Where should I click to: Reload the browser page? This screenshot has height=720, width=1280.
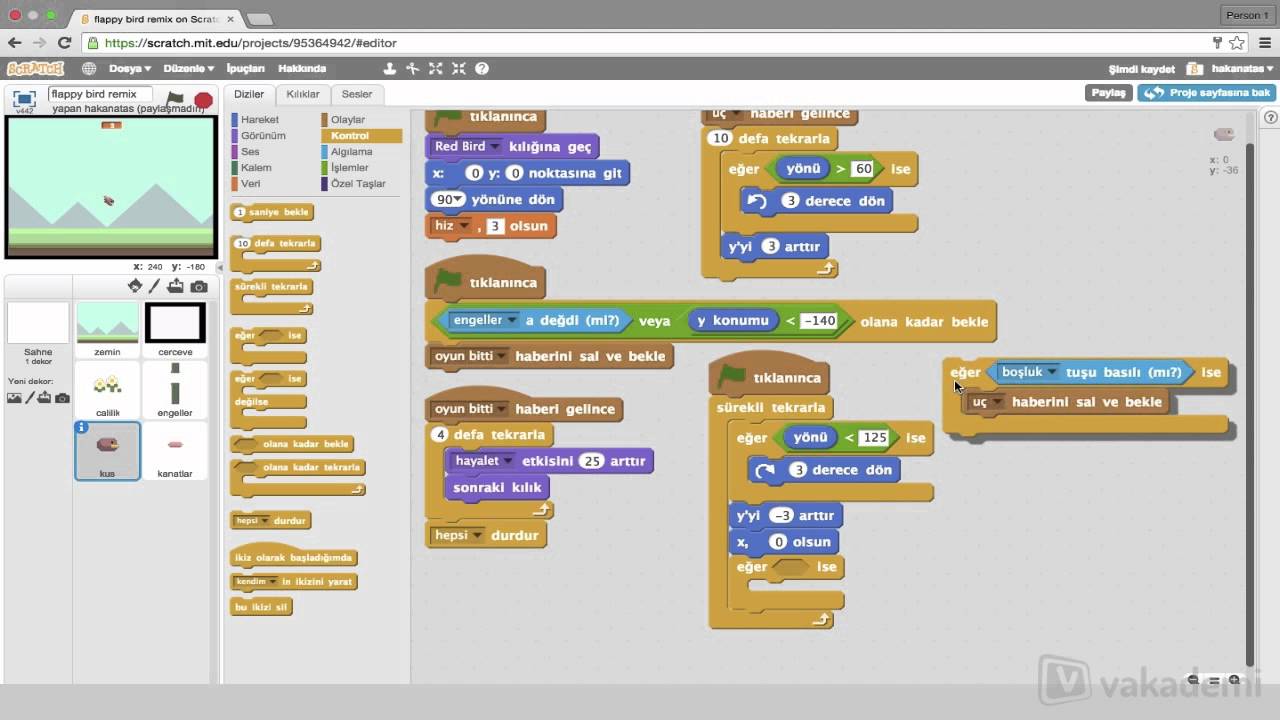(x=65, y=43)
